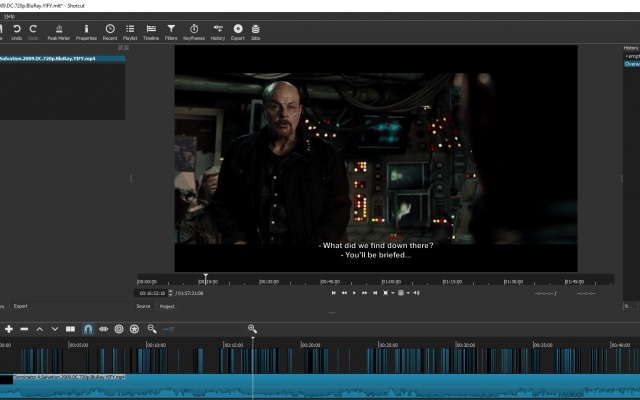Click the fast forward button in player
The width and height of the screenshot is (640, 400).
click(364, 293)
